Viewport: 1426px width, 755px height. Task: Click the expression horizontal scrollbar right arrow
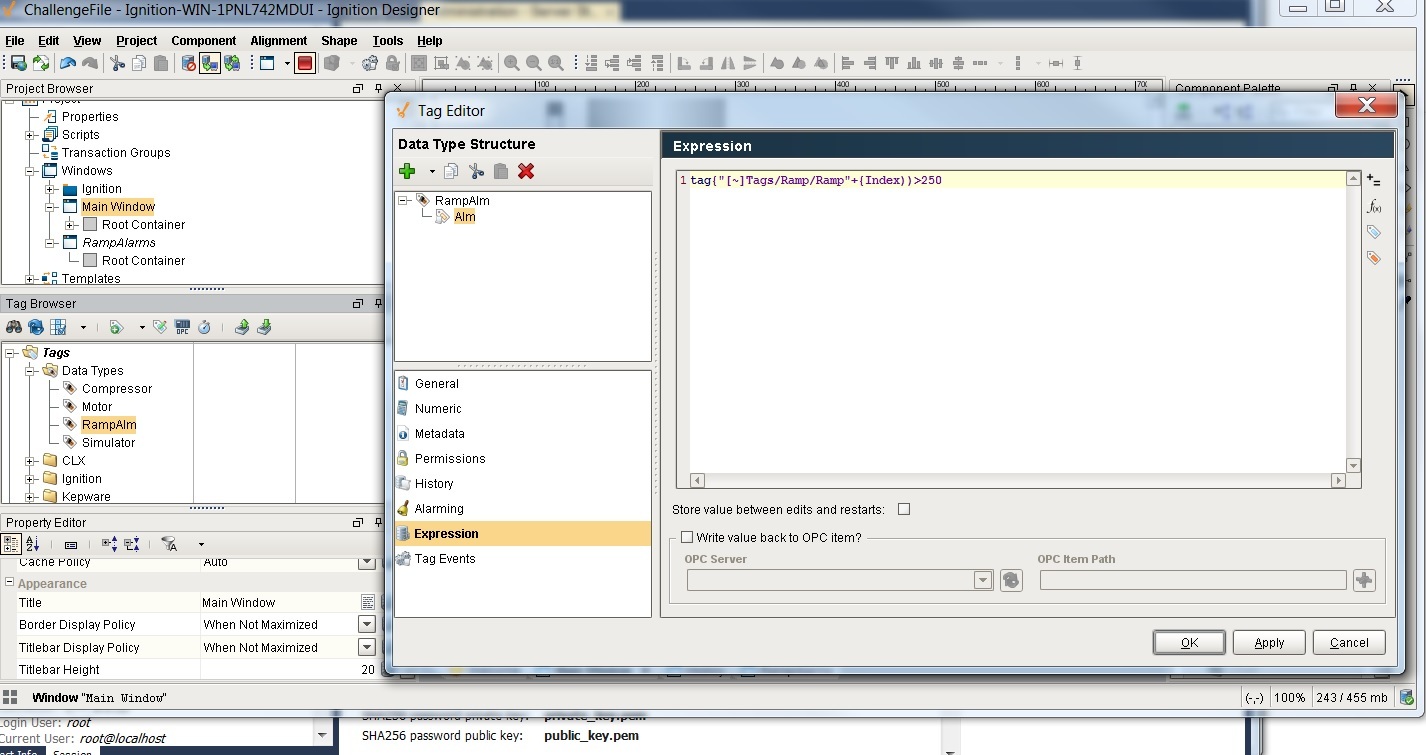(x=1337, y=480)
